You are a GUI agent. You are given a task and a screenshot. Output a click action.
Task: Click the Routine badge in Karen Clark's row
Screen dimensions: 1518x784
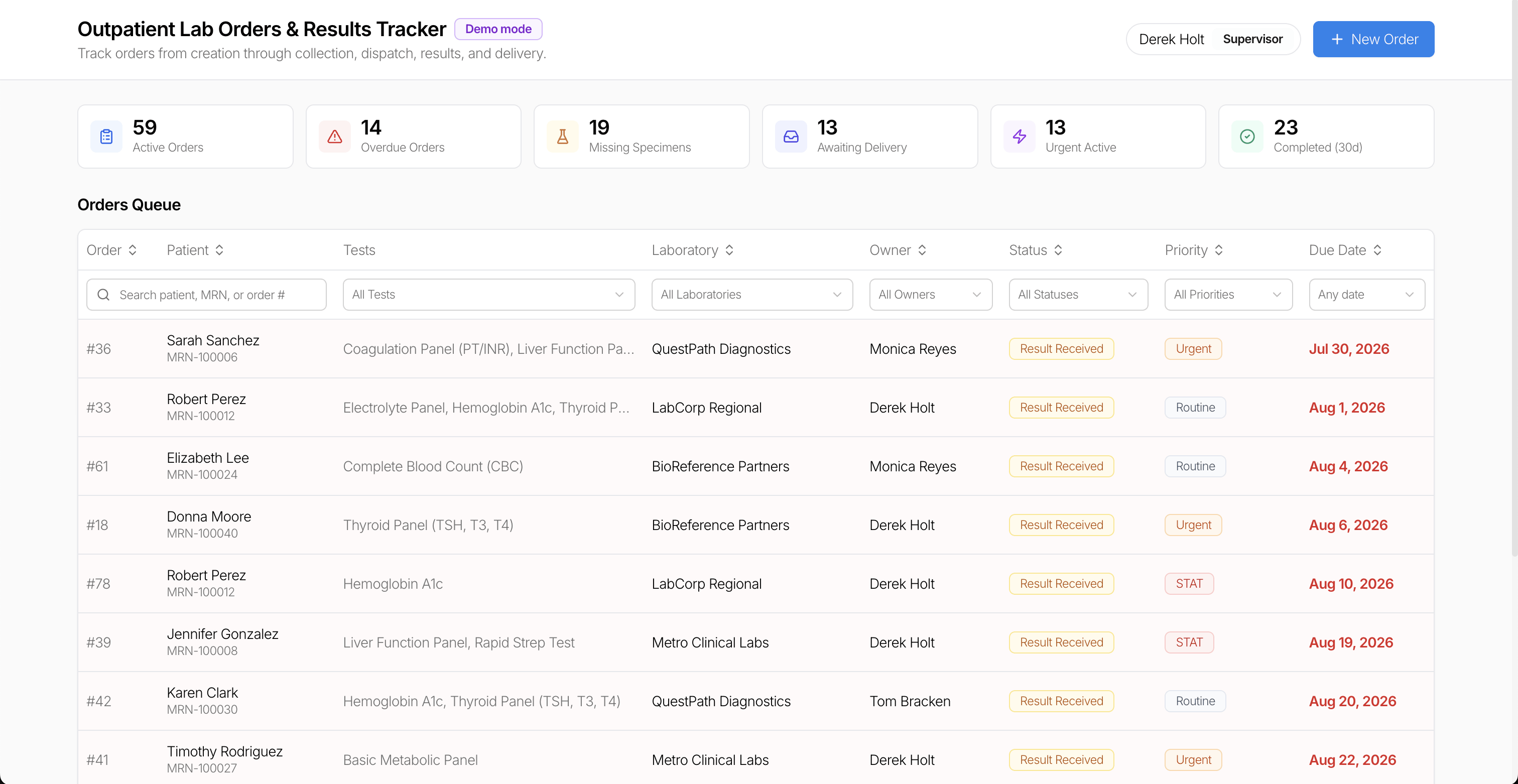1195,701
